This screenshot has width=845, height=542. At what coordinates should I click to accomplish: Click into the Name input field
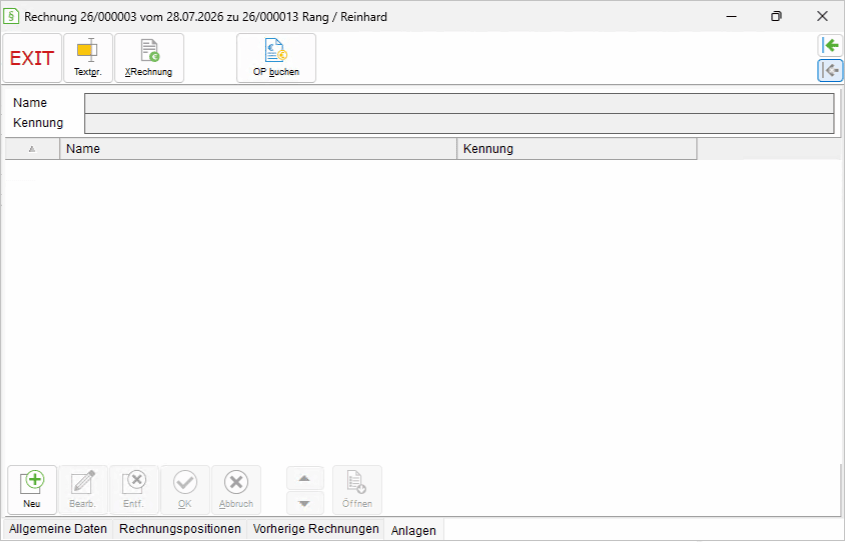(459, 103)
